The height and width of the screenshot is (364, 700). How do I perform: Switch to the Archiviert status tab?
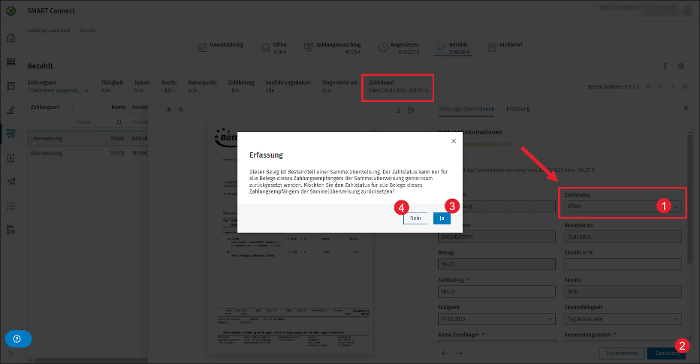[505, 47]
